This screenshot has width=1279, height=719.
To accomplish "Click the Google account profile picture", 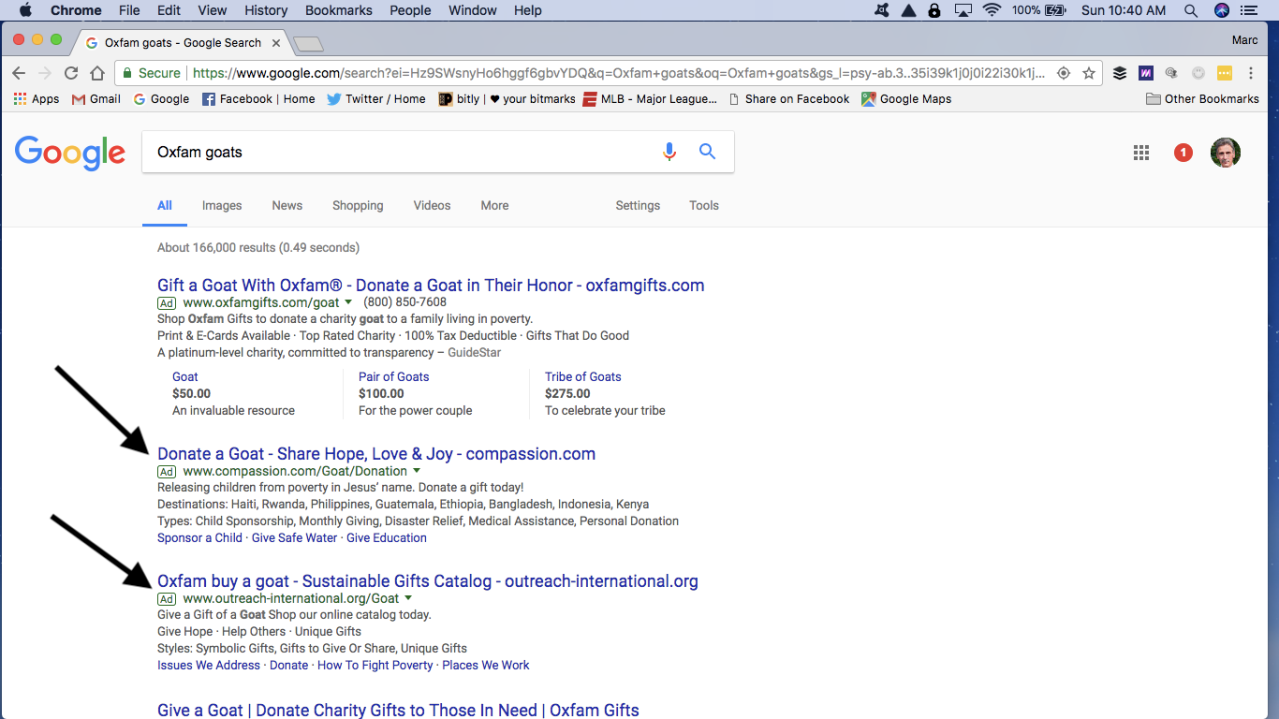I will pos(1225,153).
